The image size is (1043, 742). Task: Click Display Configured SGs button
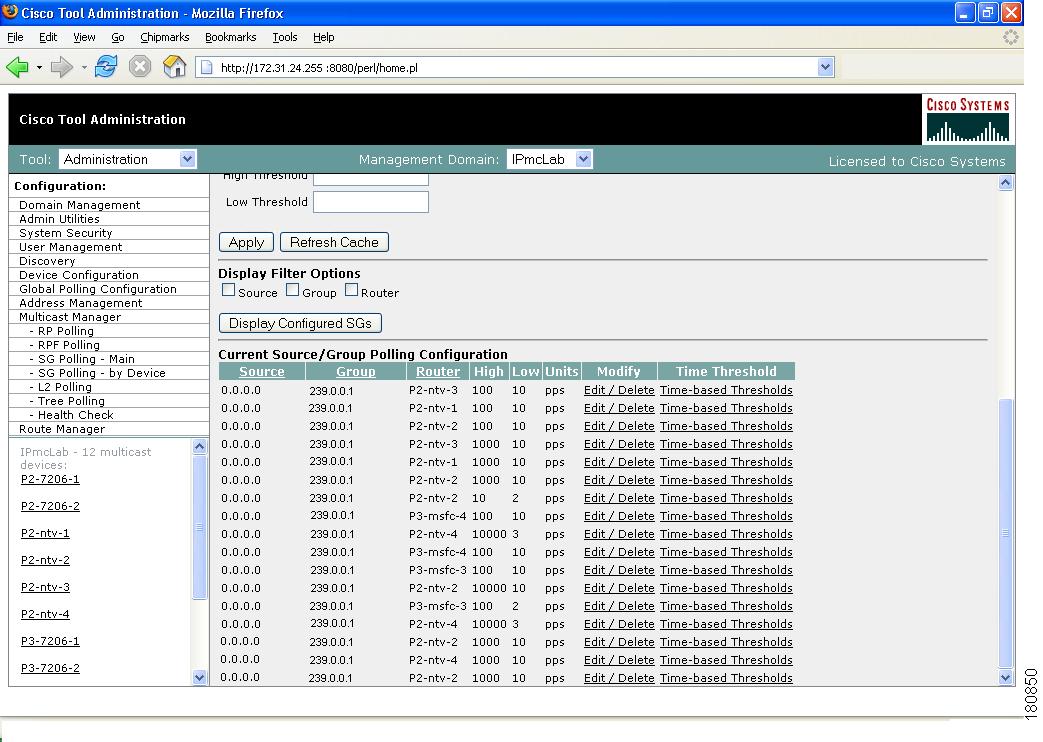(300, 323)
